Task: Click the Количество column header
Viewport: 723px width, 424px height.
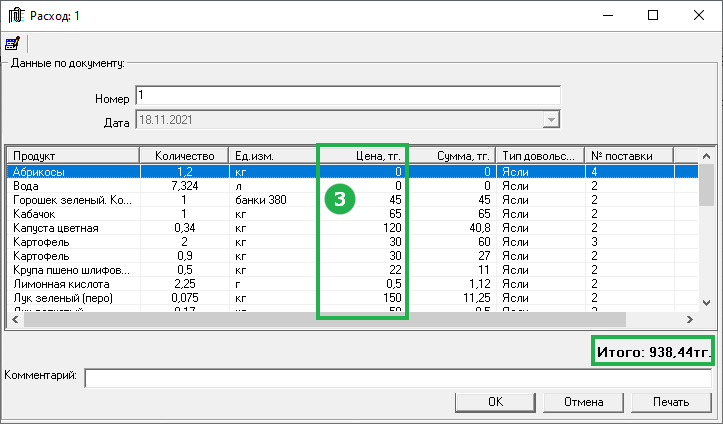Action: point(184,156)
